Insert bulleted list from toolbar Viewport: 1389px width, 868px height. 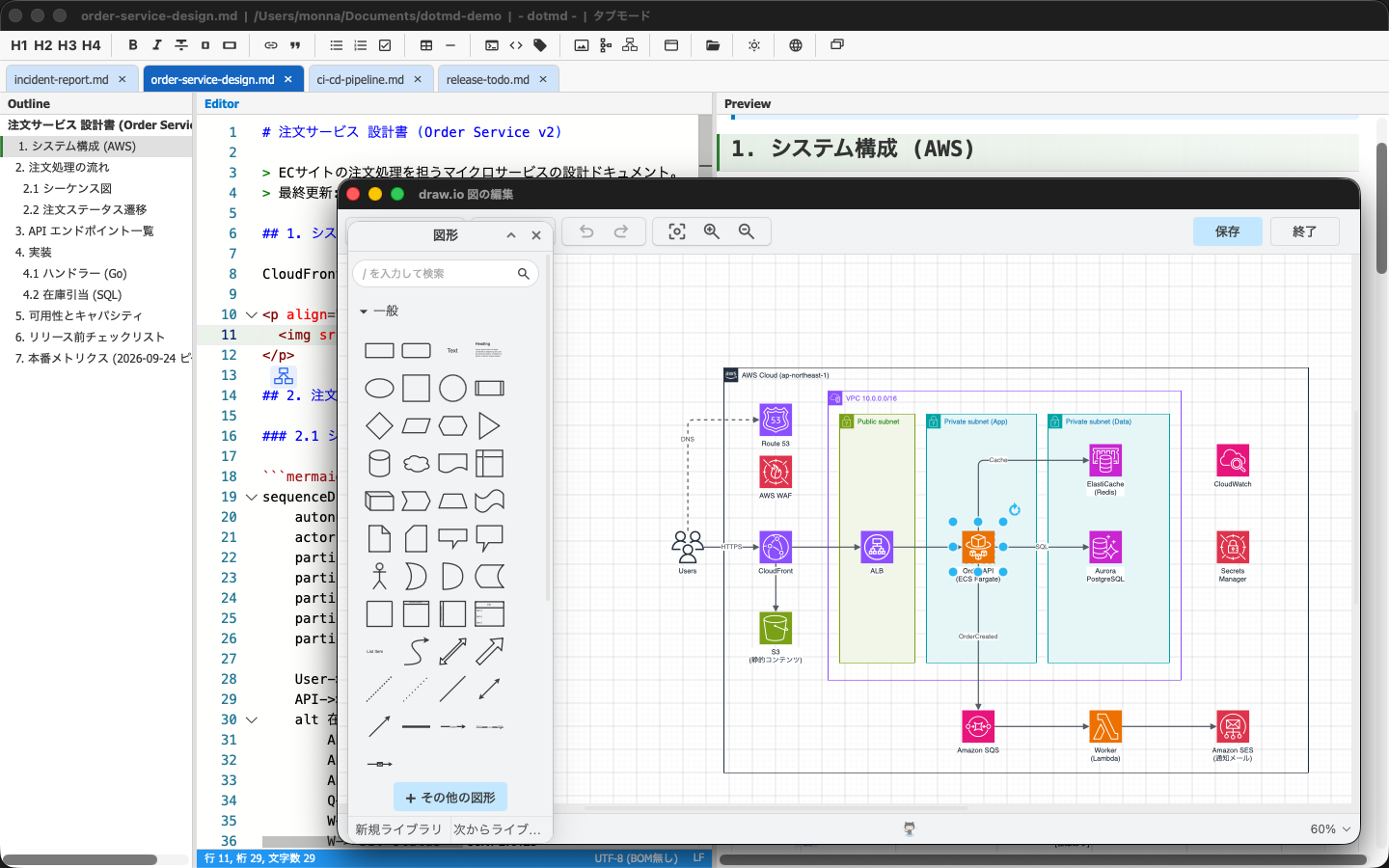[337, 45]
